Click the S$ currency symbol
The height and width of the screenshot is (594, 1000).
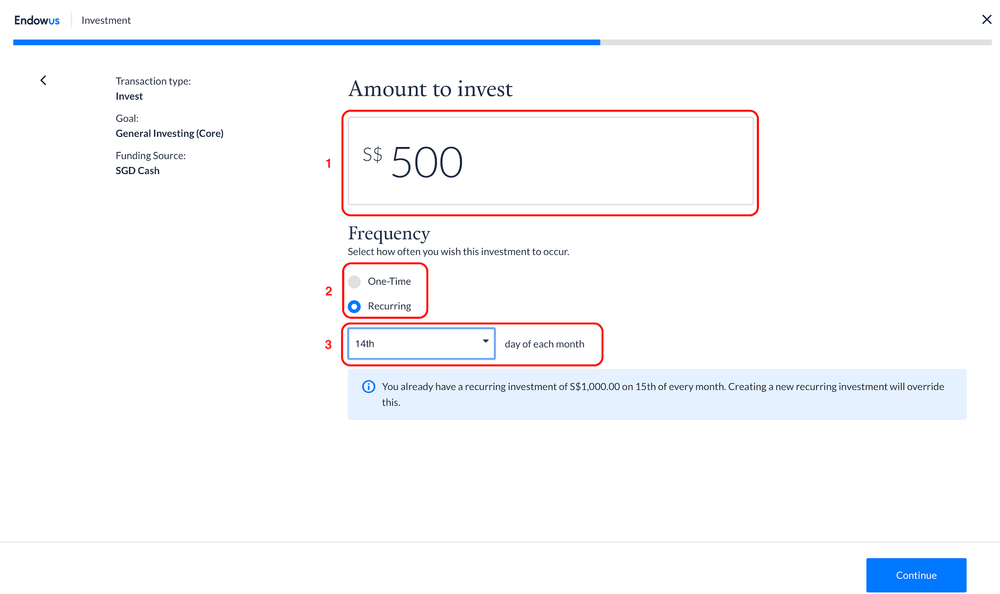coord(372,155)
